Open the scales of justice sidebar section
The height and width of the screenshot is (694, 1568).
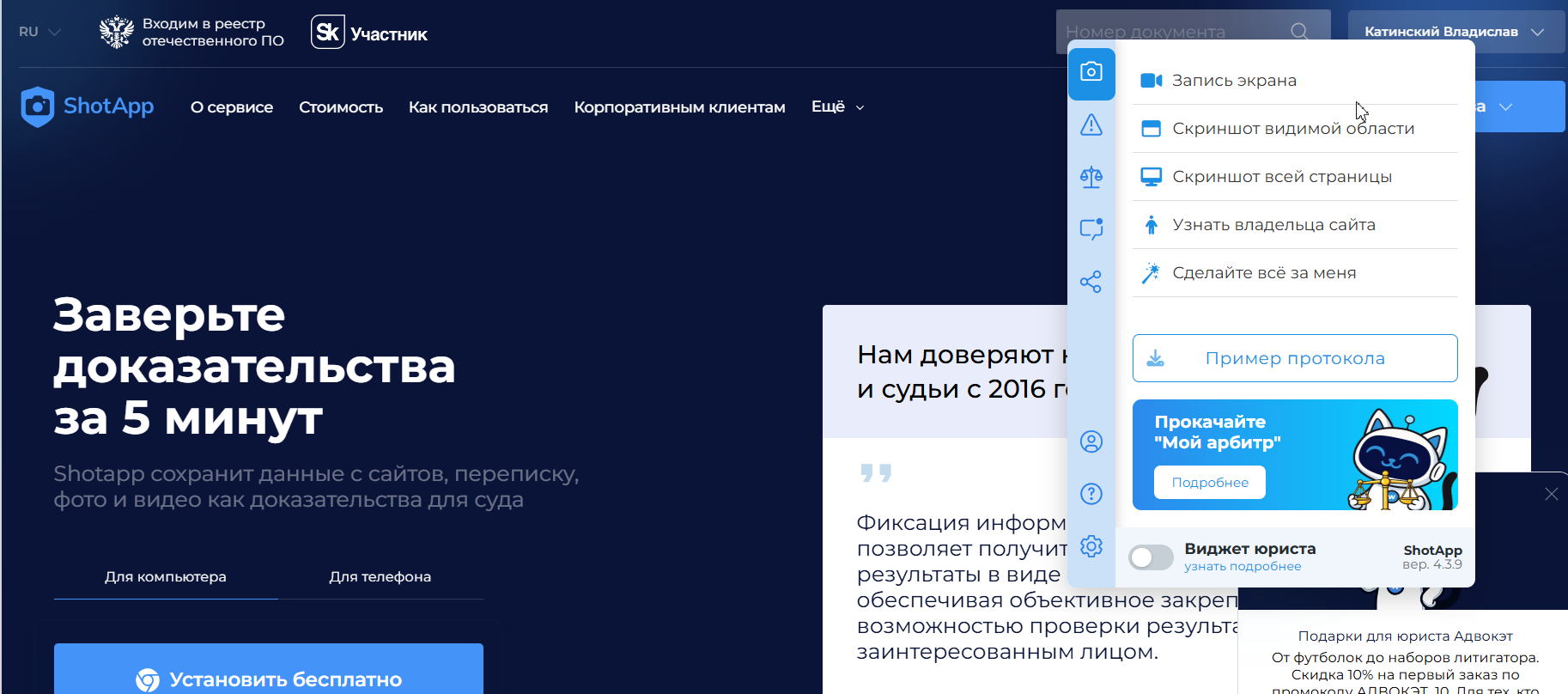[x=1091, y=178]
